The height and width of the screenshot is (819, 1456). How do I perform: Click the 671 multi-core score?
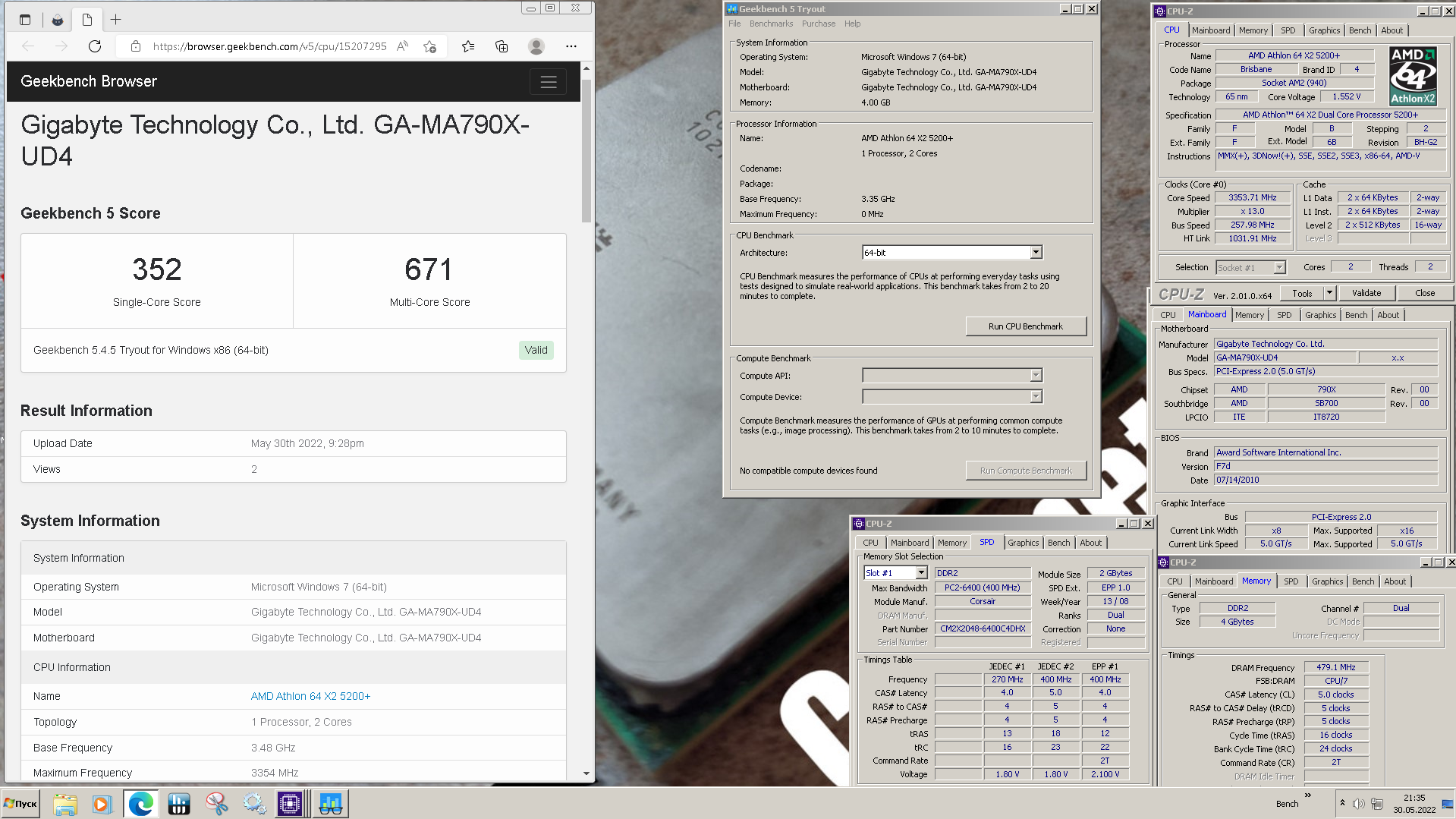[x=429, y=269]
